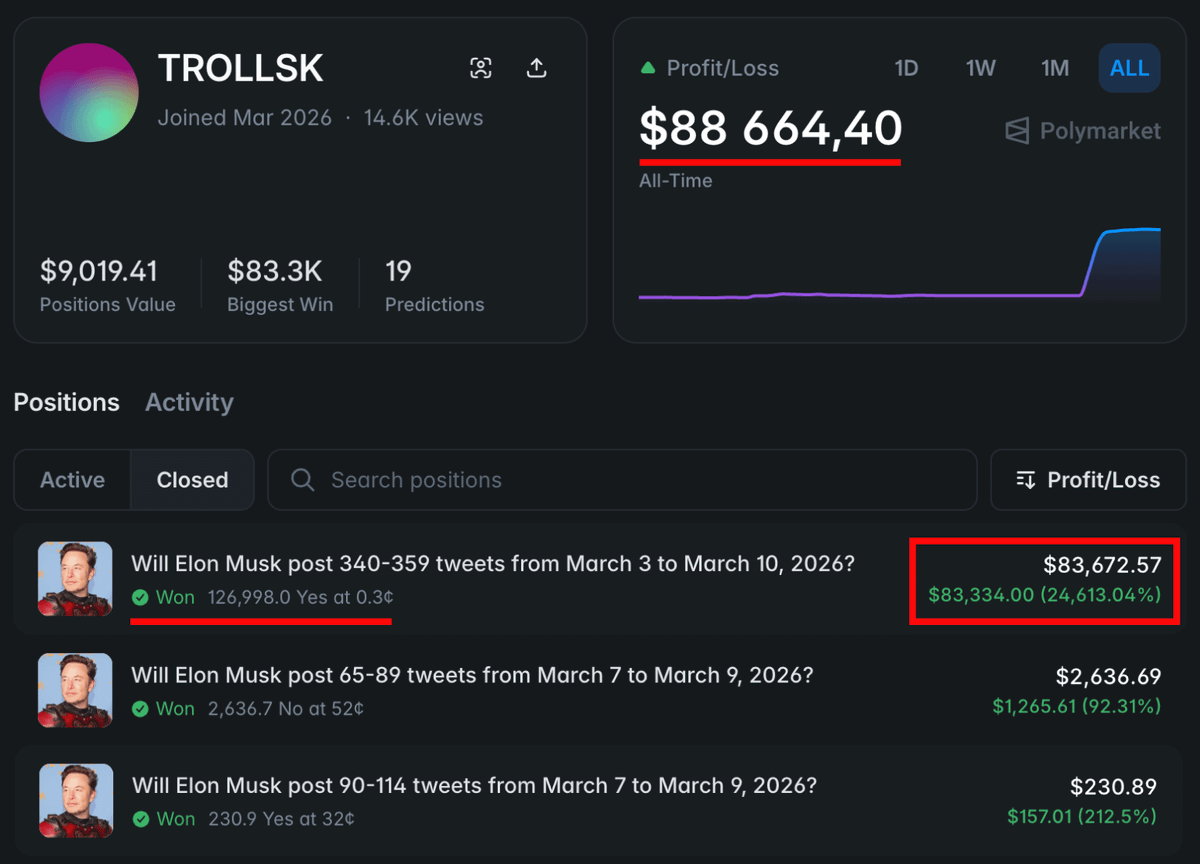This screenshot has width=1200, height=864.
Task: Open the Positions tab
Action: coord(67,402)
